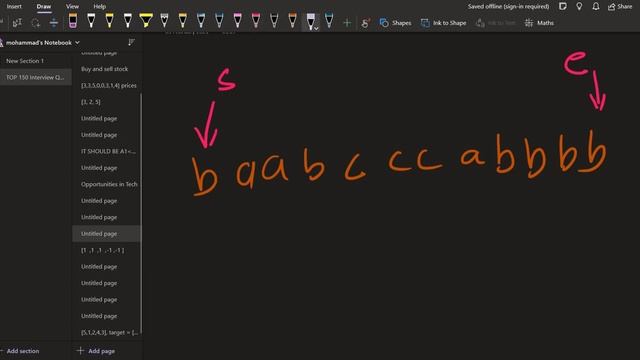Open the IT SHOULD BE A1 page
640x360 pixels.
pyautogui.click(x=107, y=151)
